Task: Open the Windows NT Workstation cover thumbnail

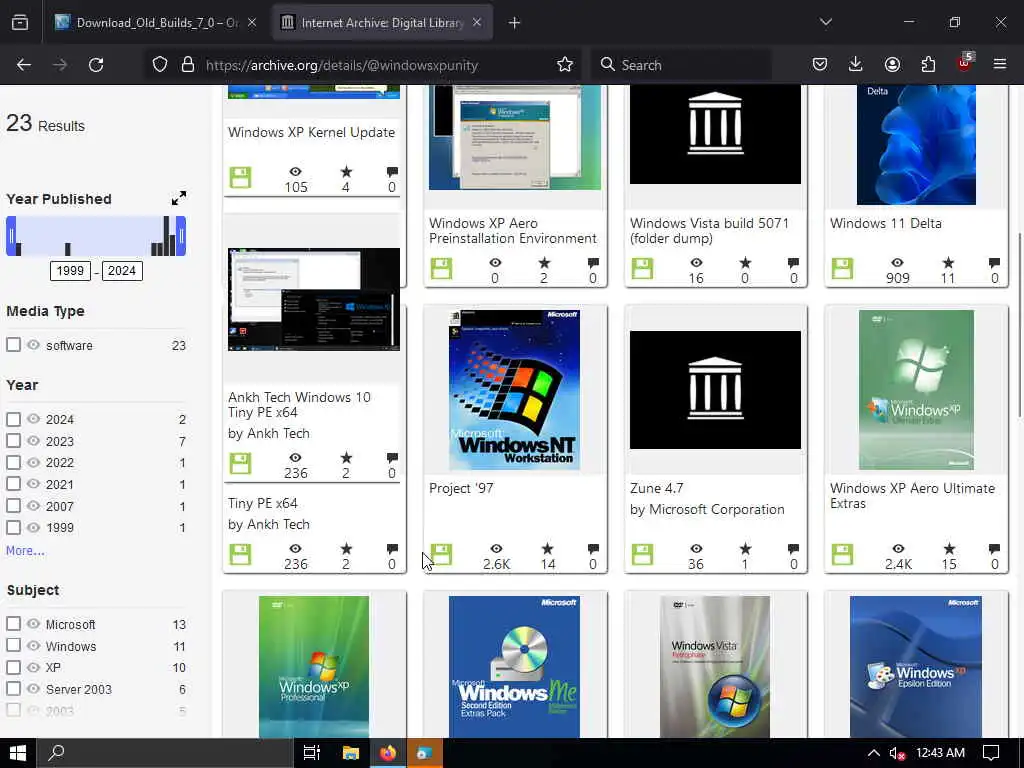Action: click(x=515, y=390)
